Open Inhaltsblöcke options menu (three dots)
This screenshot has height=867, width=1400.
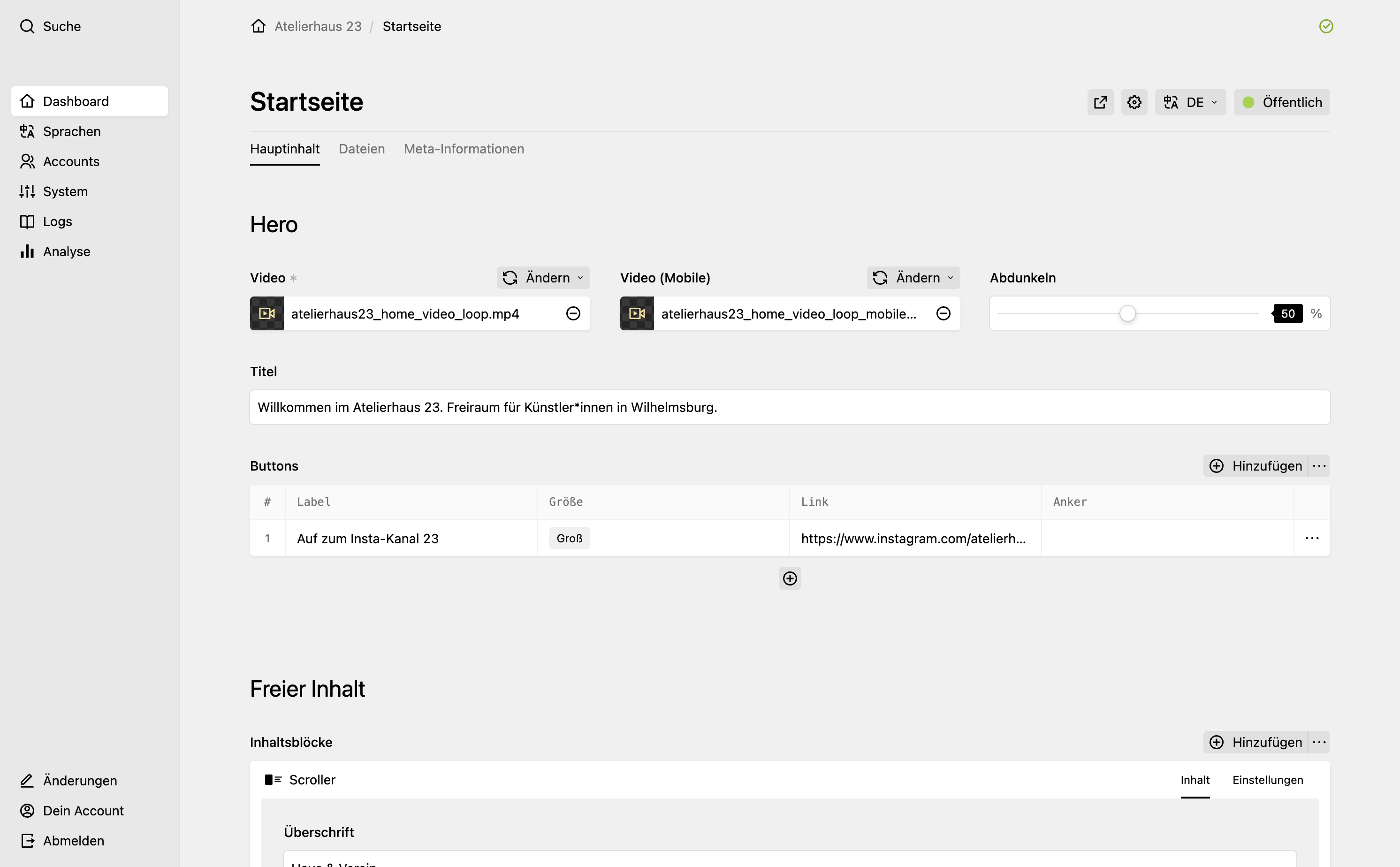tap(1319, 742)
